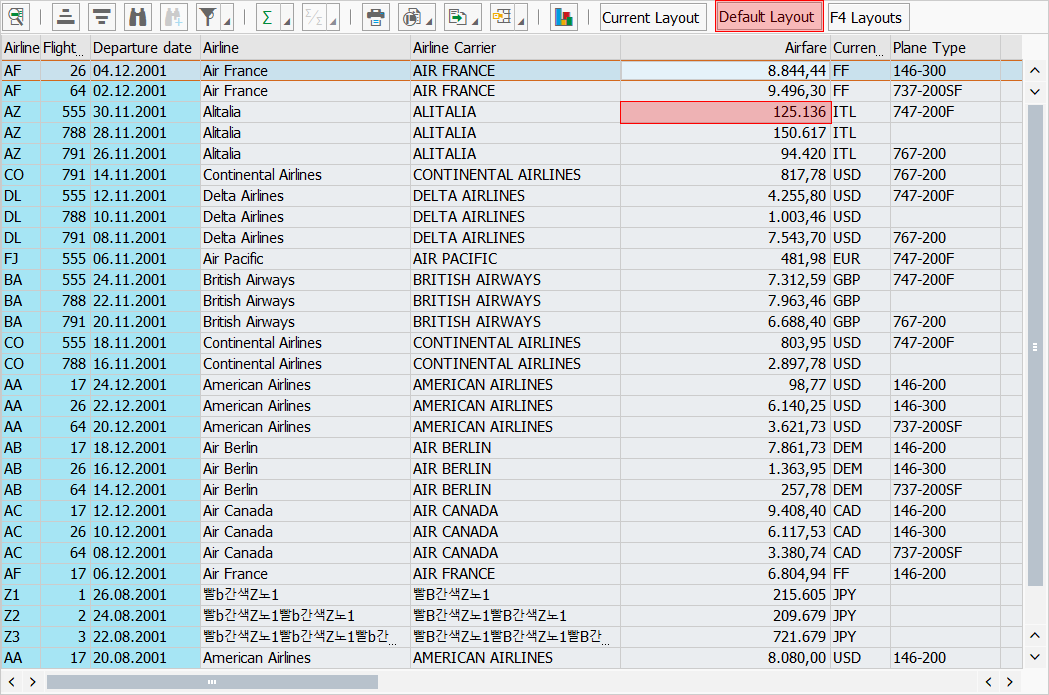Click the leftmost arrow of the horizontal scrollbar
Screen dimensions: 1049x695
point(11,682)
